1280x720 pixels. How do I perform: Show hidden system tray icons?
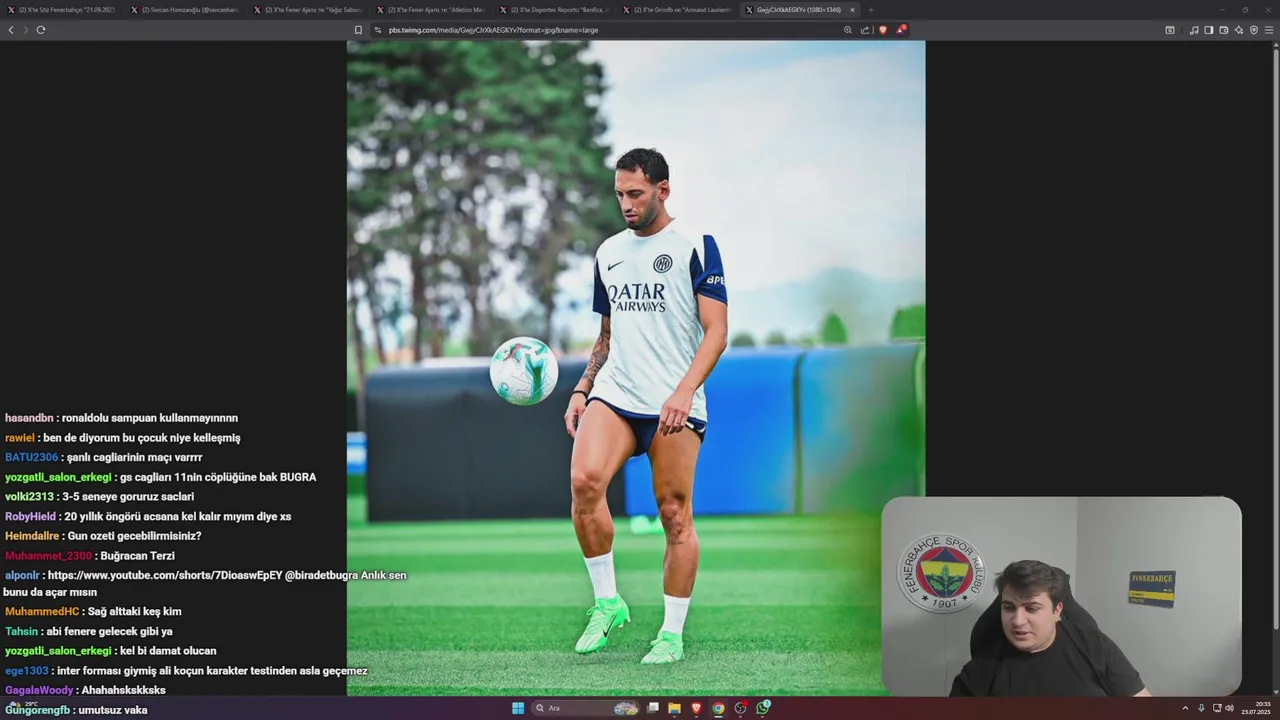[x=1186, y=708]
